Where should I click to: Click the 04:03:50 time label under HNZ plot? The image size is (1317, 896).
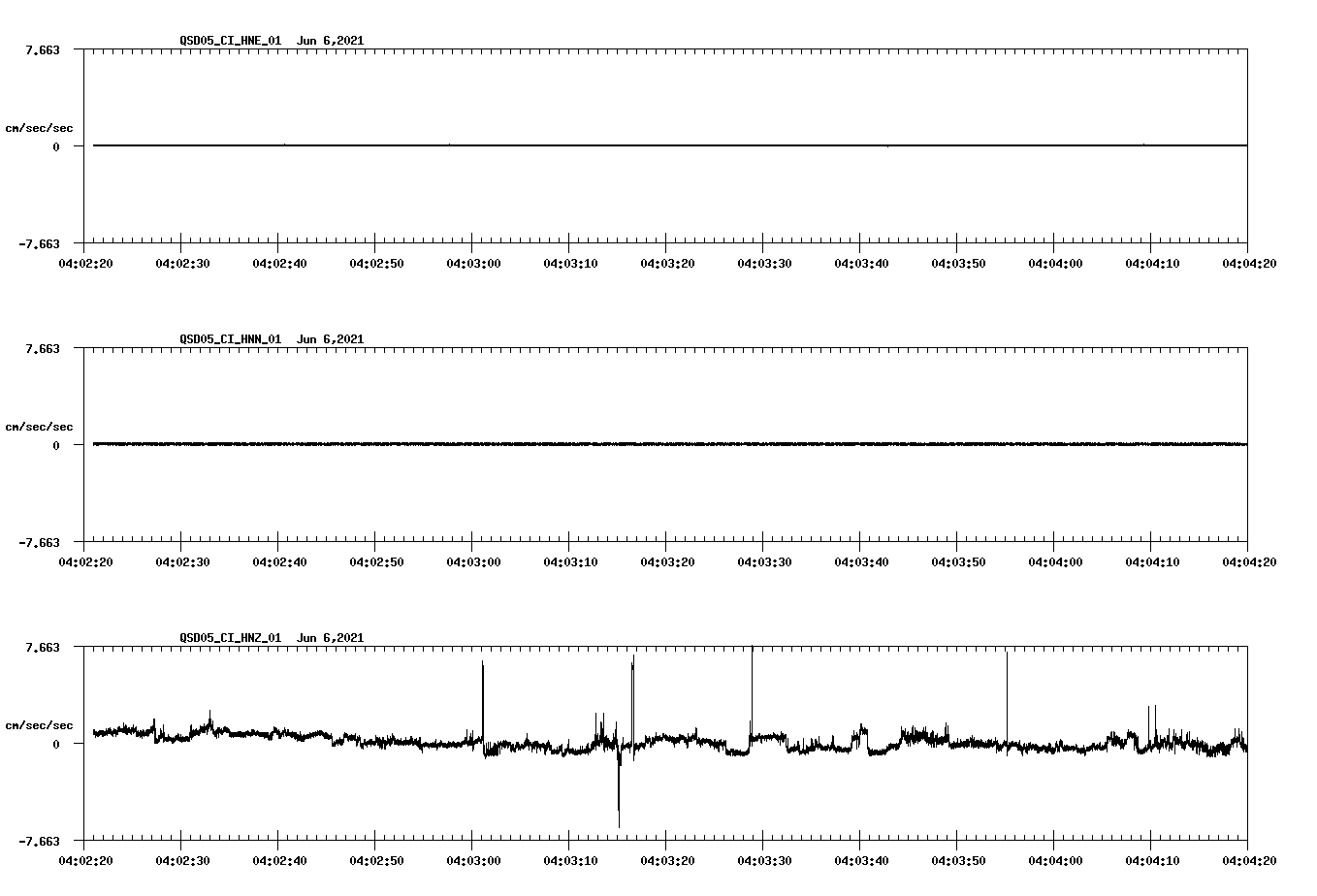click(x=958, y=860)
